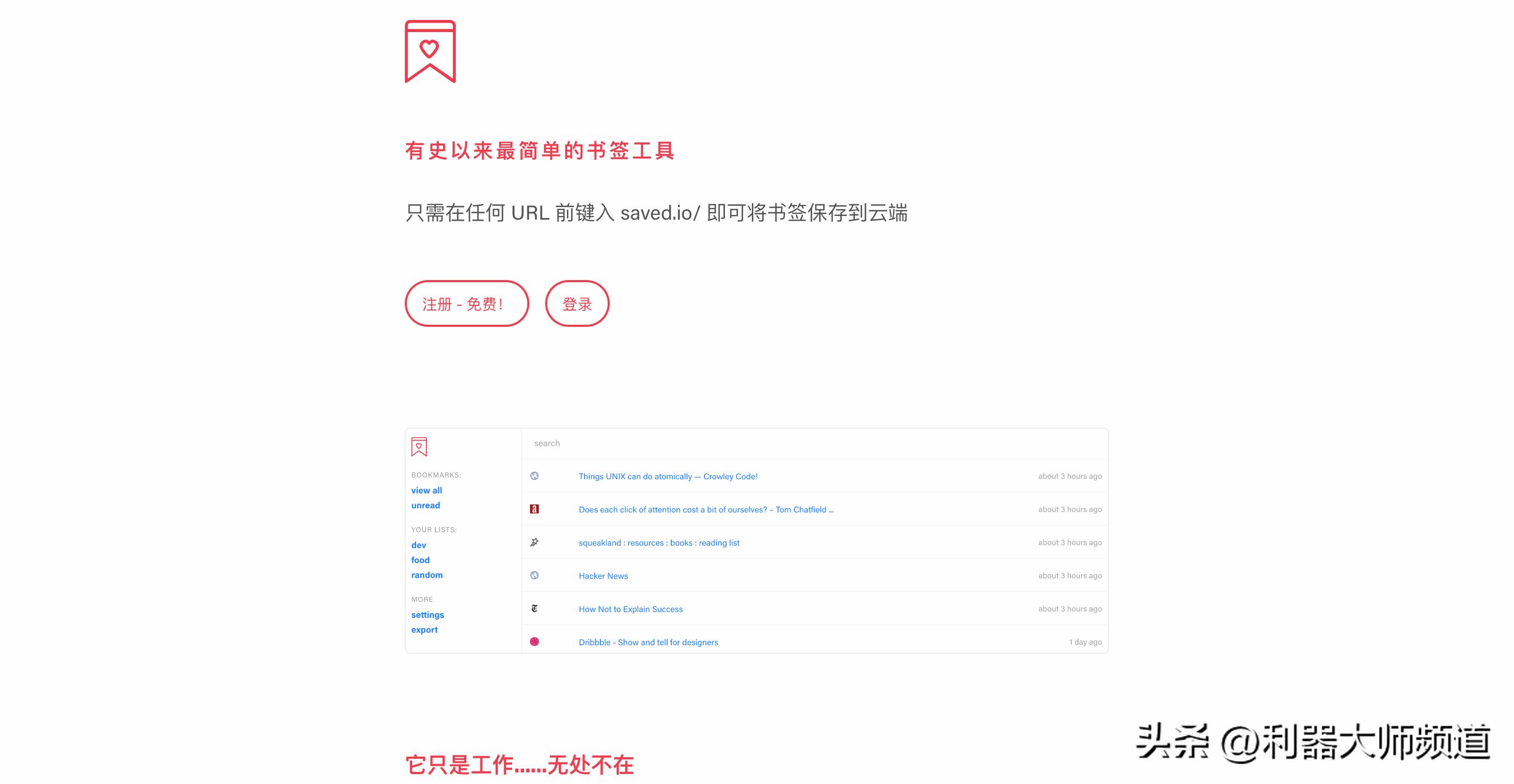Open the Dribbble bookmark link

tap(648, 642)
